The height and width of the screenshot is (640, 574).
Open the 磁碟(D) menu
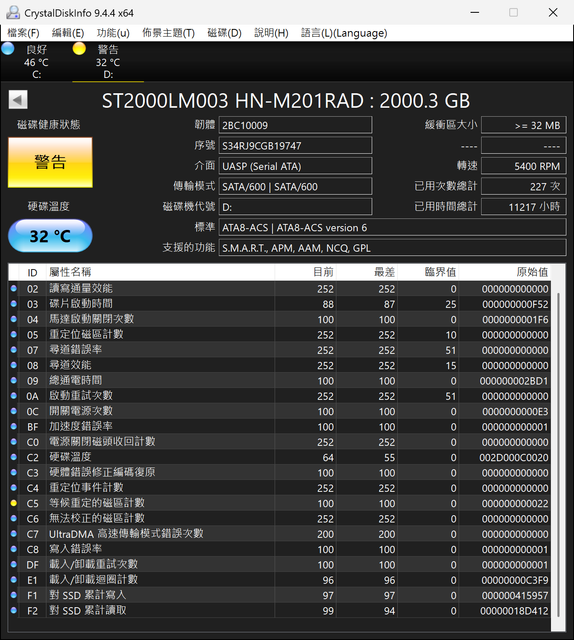point(224,33)
